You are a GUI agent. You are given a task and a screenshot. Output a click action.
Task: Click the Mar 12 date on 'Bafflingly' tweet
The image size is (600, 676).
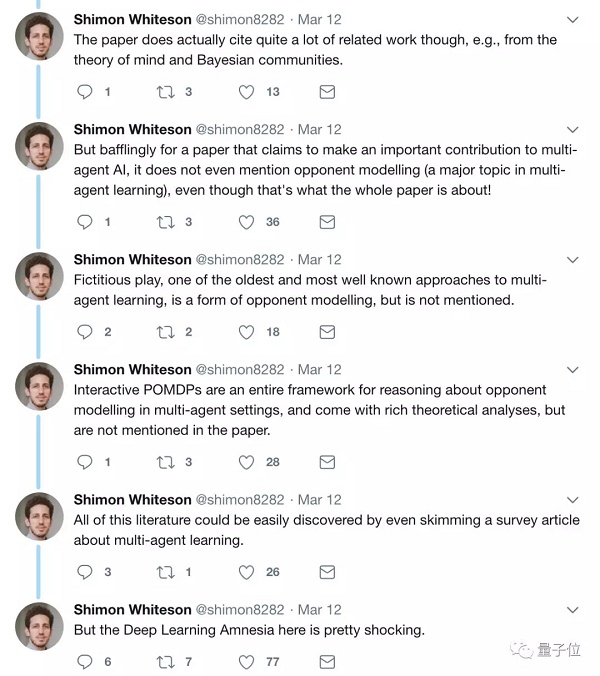point(320,130)
